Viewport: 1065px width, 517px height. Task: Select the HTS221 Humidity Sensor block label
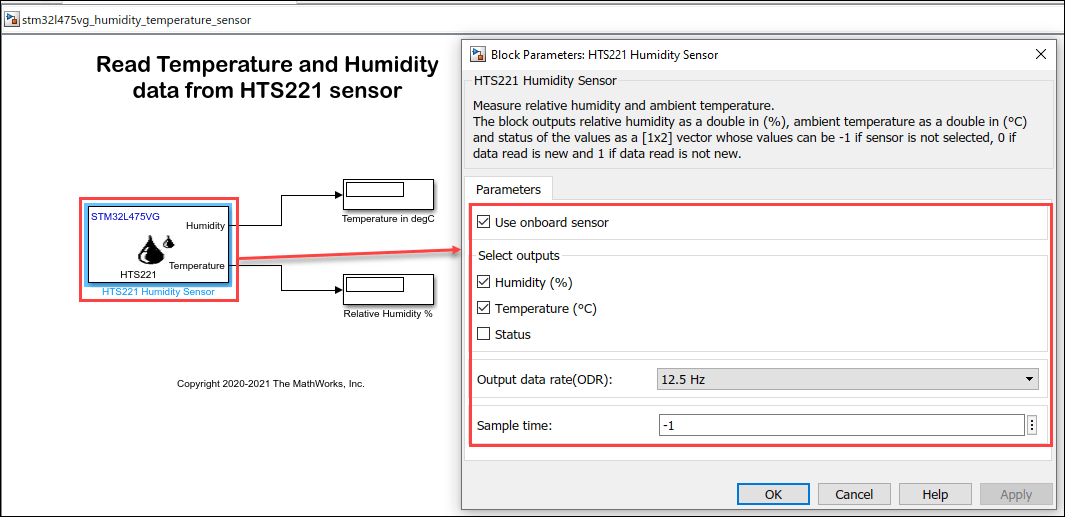158,292
